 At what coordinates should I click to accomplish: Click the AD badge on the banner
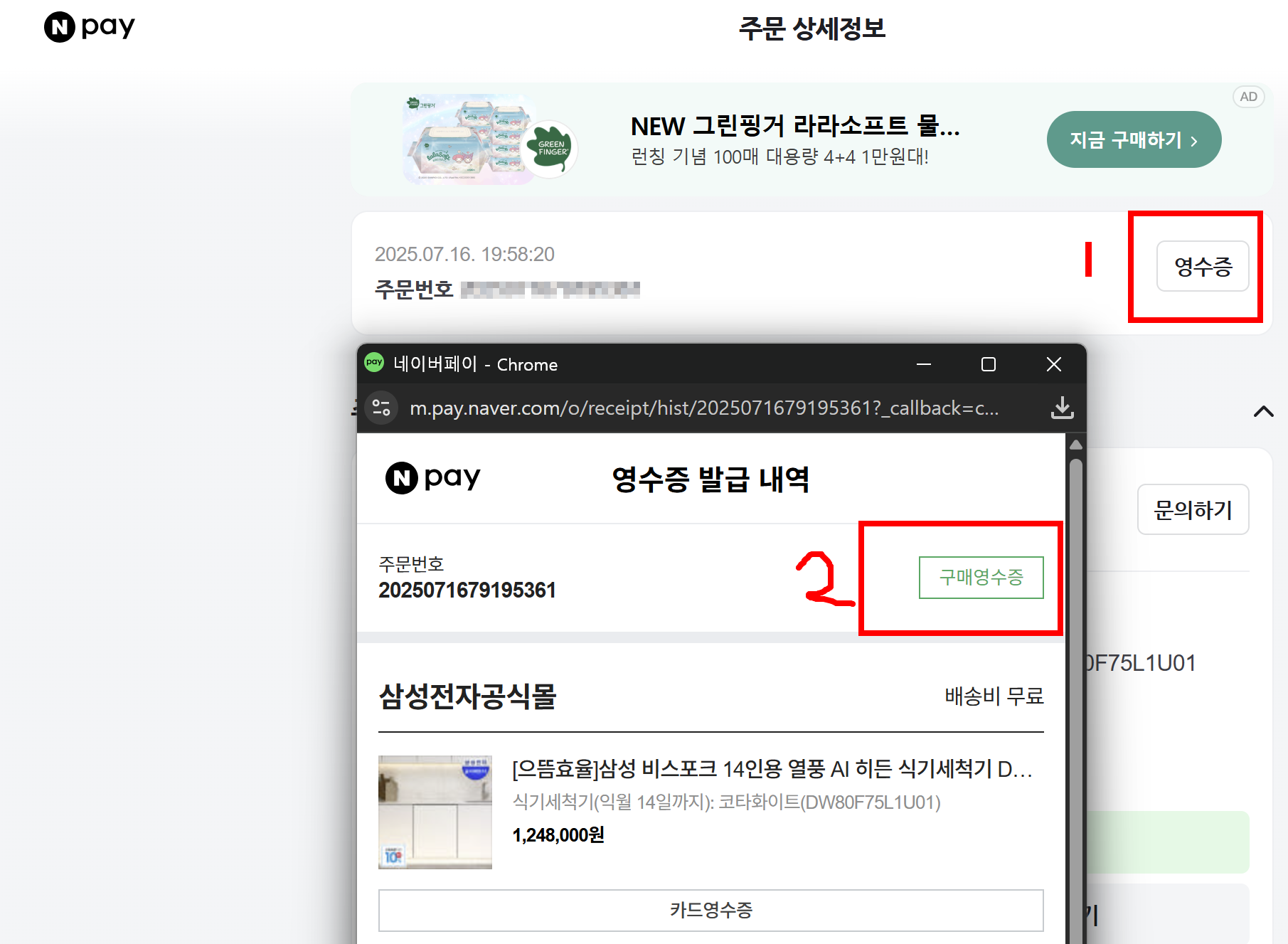pyautogui.click(x=1248, y=97)
